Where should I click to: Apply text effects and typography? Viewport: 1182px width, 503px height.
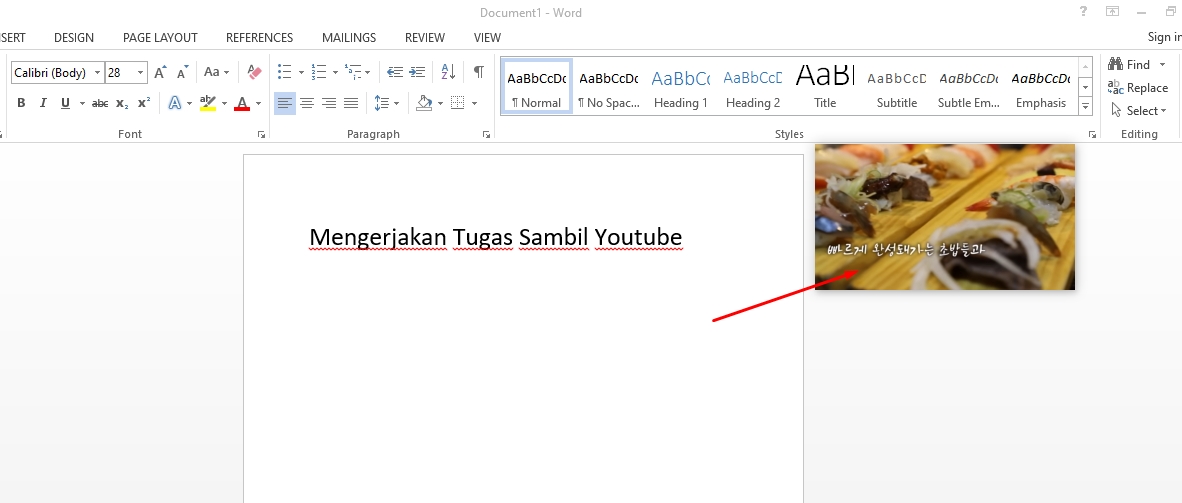(x=175, y=103)
